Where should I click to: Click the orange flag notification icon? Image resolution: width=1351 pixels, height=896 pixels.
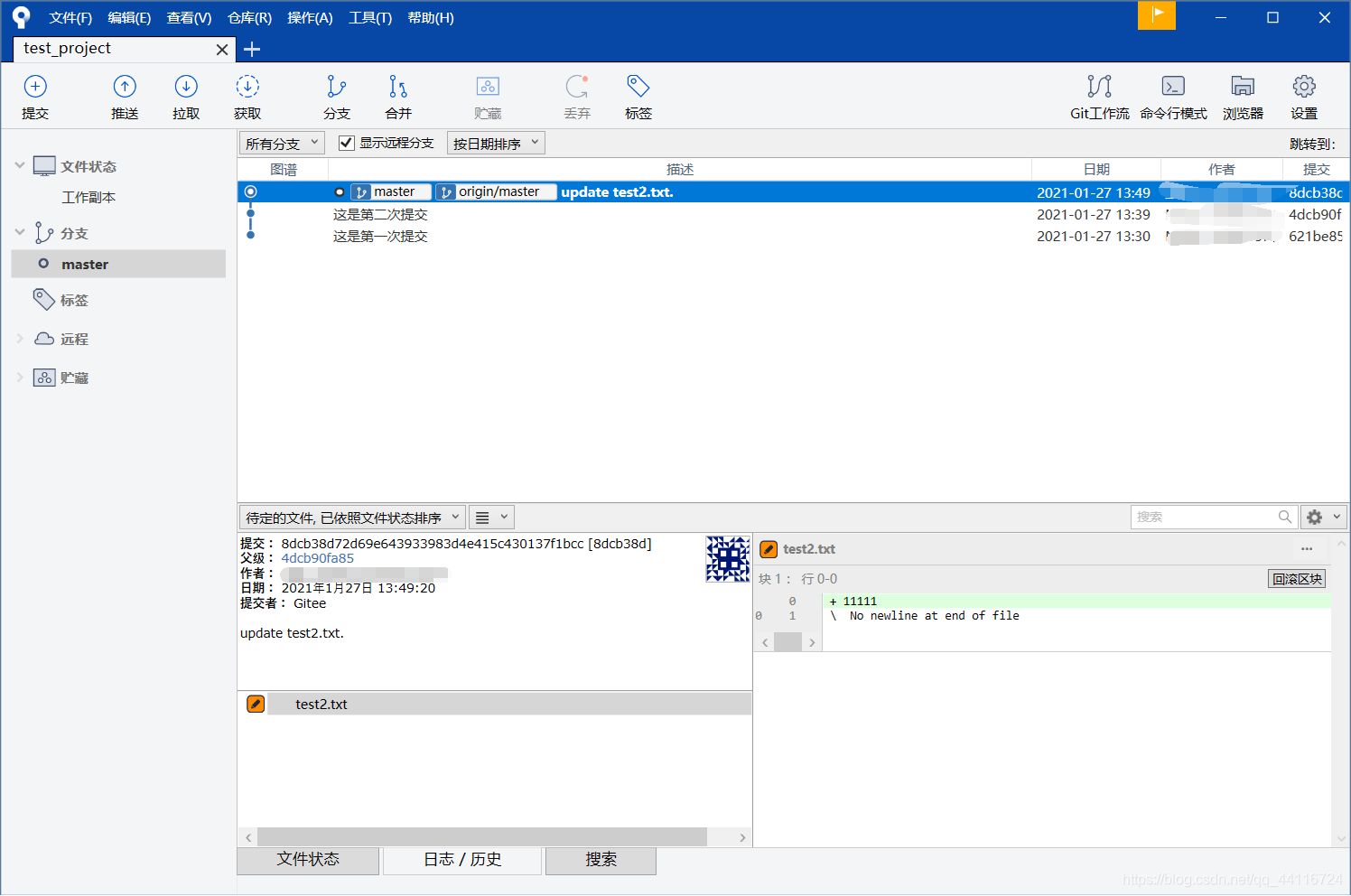[1157, 15]
